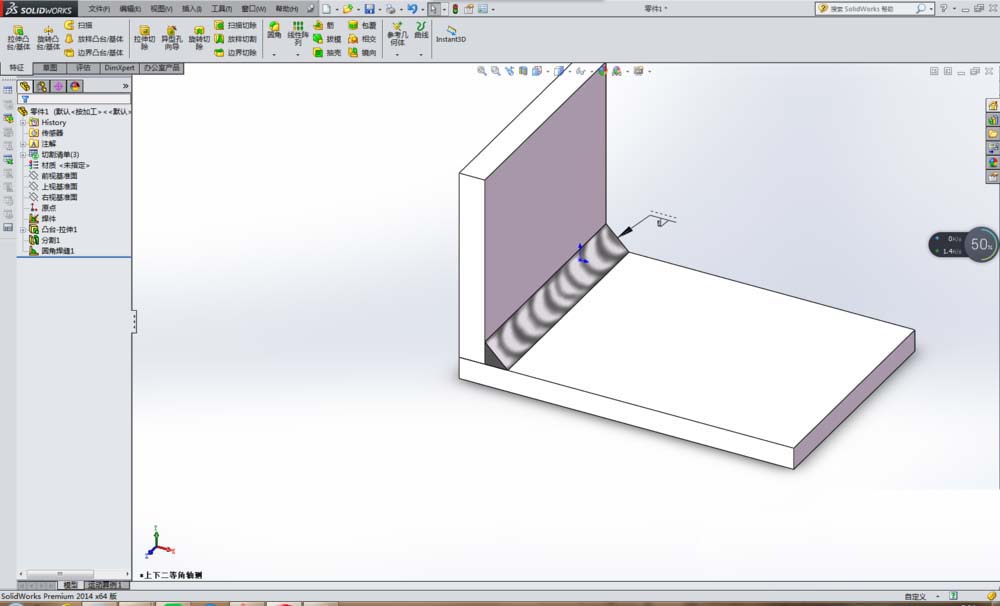Image resolution: width=1000 pixels, height=606 pixels.
Task: Click the Mirror (镜向) tool
Action: click(362, 52)
